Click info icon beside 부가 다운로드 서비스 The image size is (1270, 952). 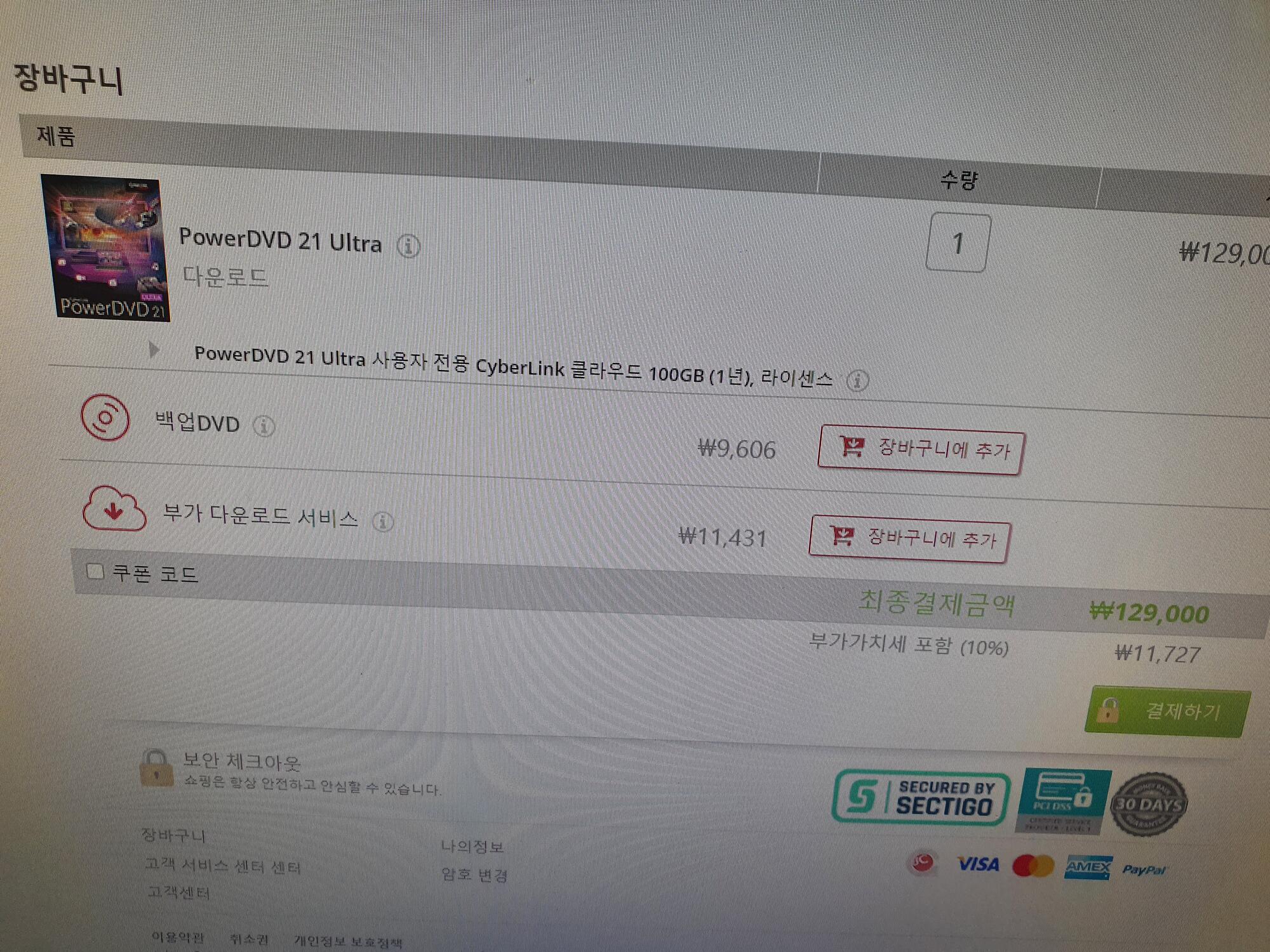click(x=383, y=522)
